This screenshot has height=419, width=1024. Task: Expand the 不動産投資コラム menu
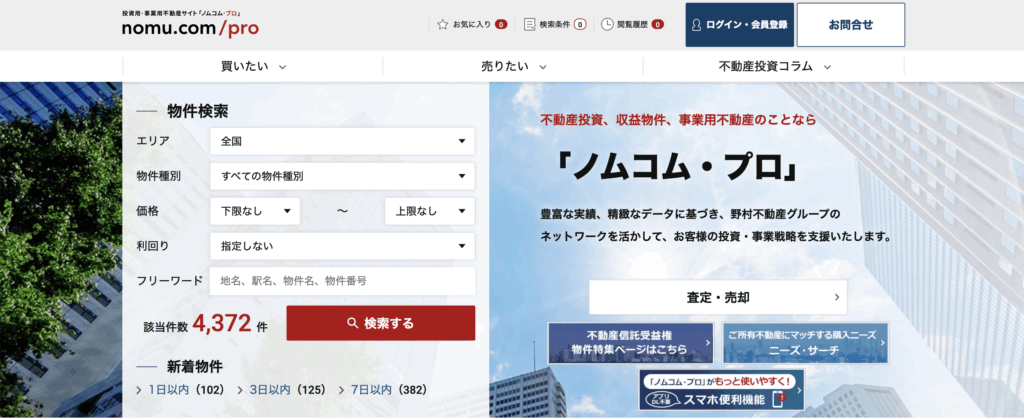click(x=774, y=67)
